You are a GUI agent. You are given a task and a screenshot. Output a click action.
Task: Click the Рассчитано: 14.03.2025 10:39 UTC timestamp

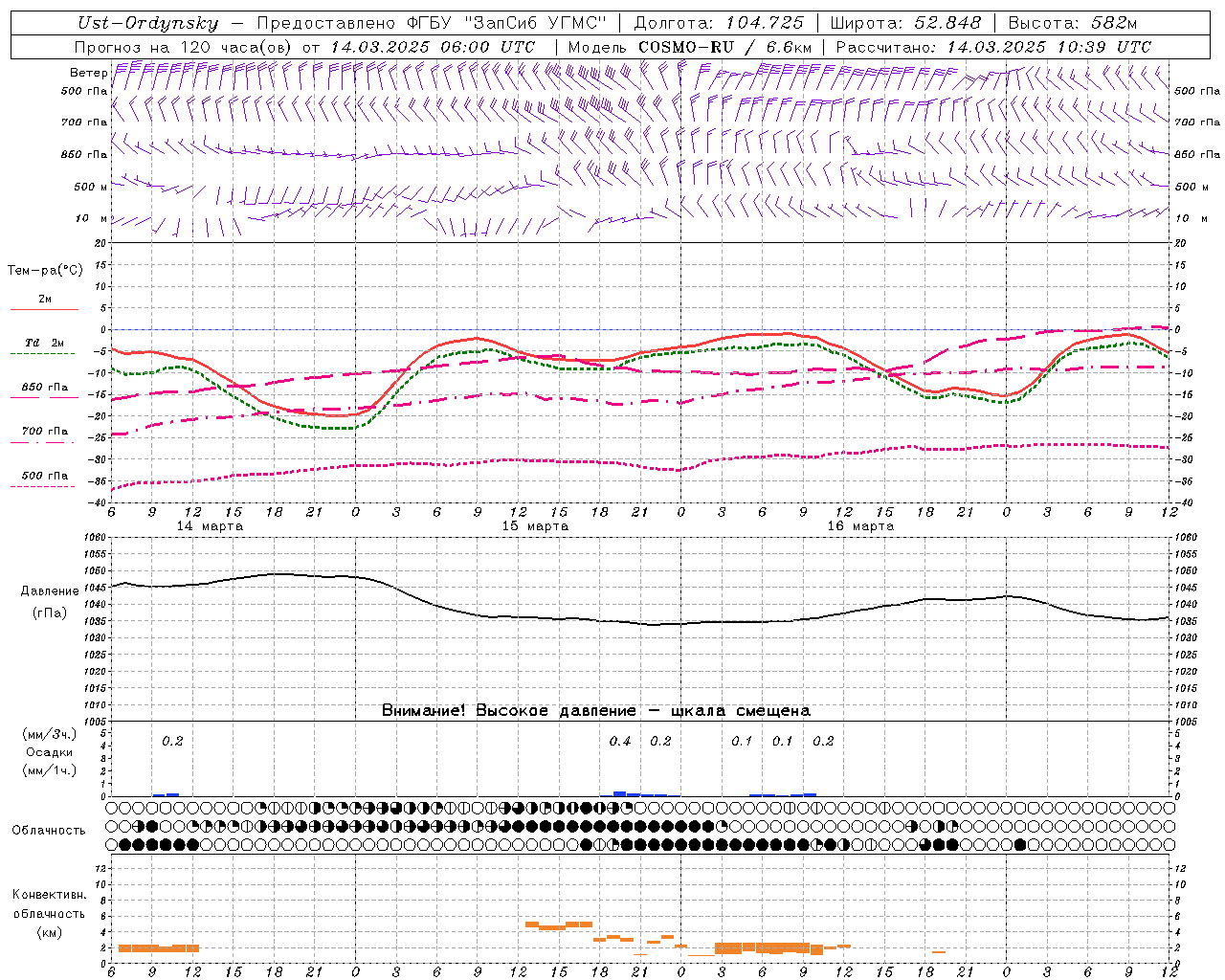coord(993,47)
